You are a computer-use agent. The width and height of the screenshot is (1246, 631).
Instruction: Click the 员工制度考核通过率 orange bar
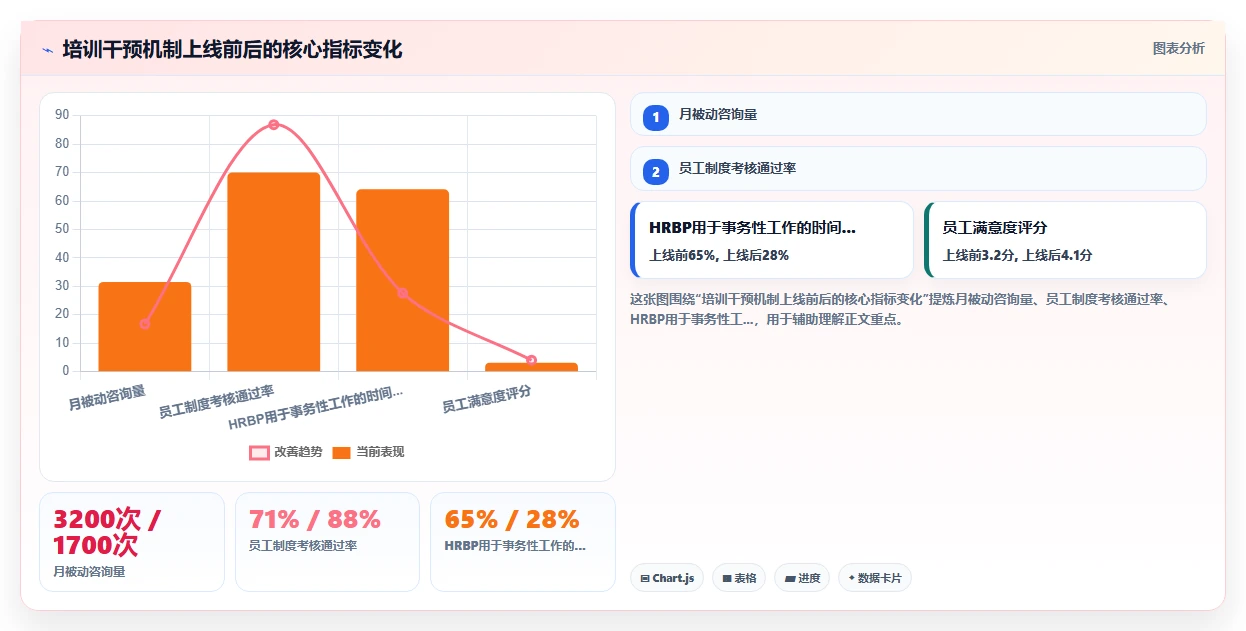[274, 272]
